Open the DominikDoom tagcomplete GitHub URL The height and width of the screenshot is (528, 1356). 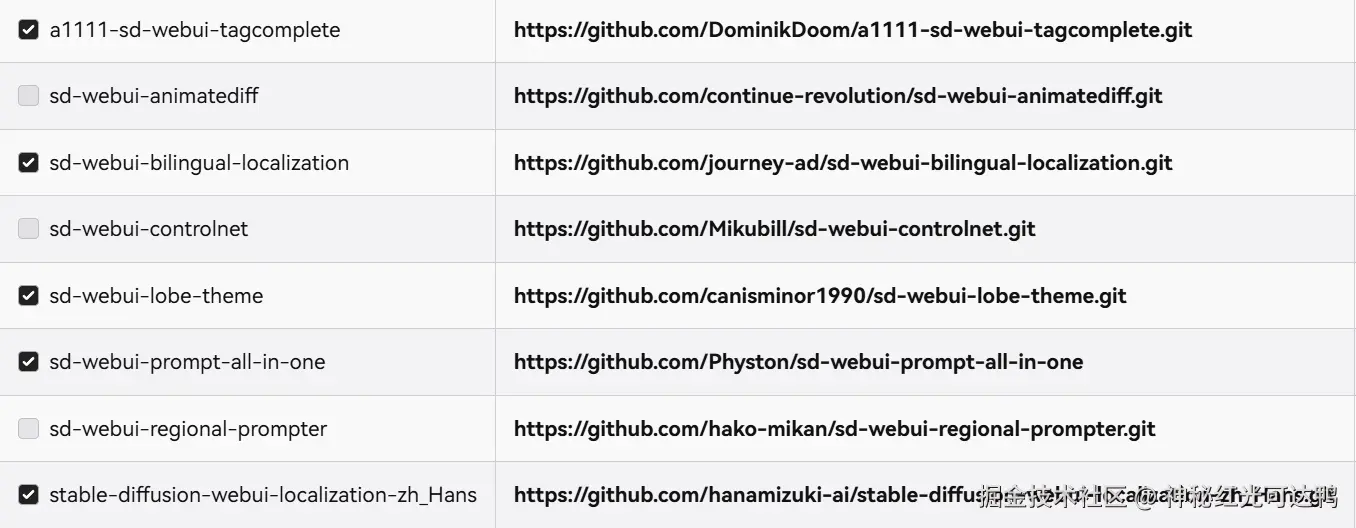pos(852,30)
